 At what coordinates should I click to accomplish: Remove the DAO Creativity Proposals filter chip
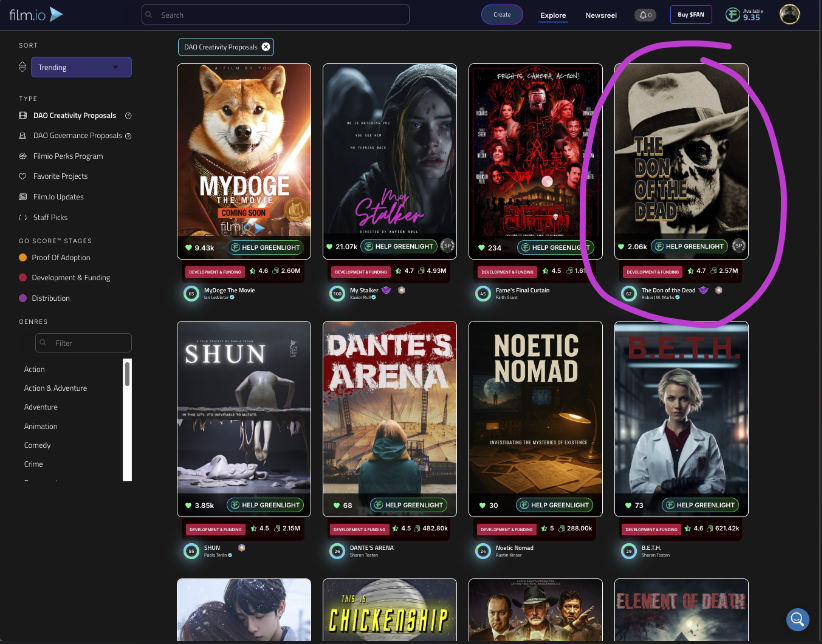266,47
